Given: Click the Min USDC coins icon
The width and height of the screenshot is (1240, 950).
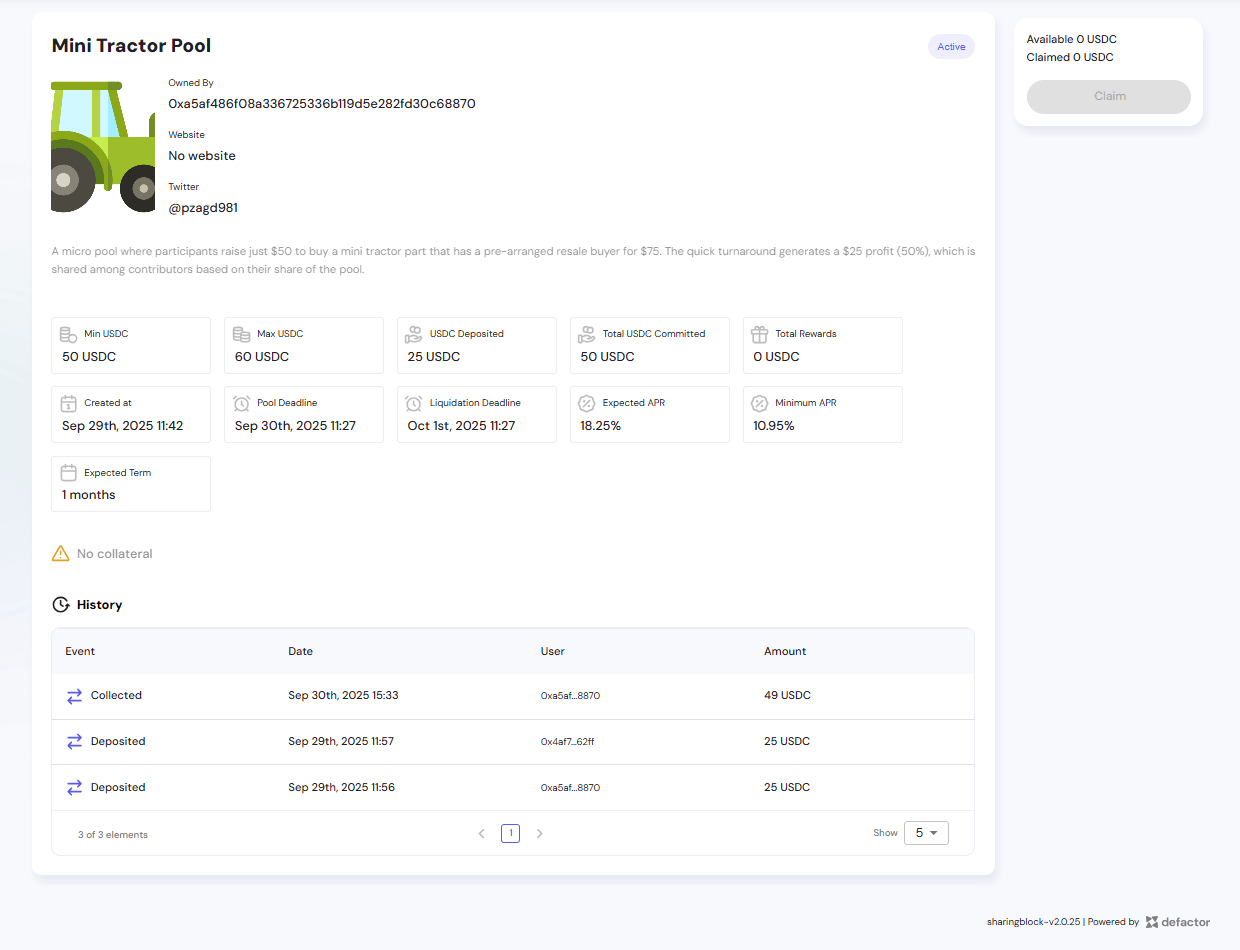Looking at the screenshot, I should tap(68, 335).
